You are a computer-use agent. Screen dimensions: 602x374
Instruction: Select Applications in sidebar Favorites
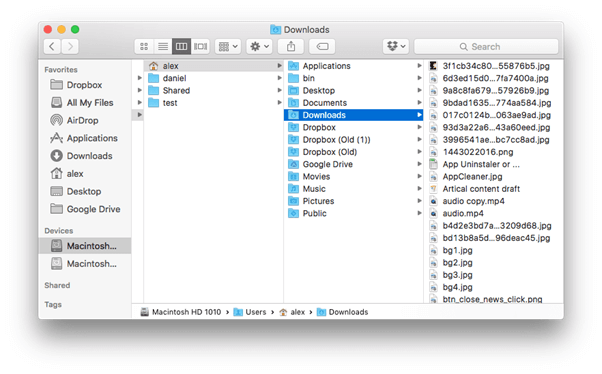84,138
